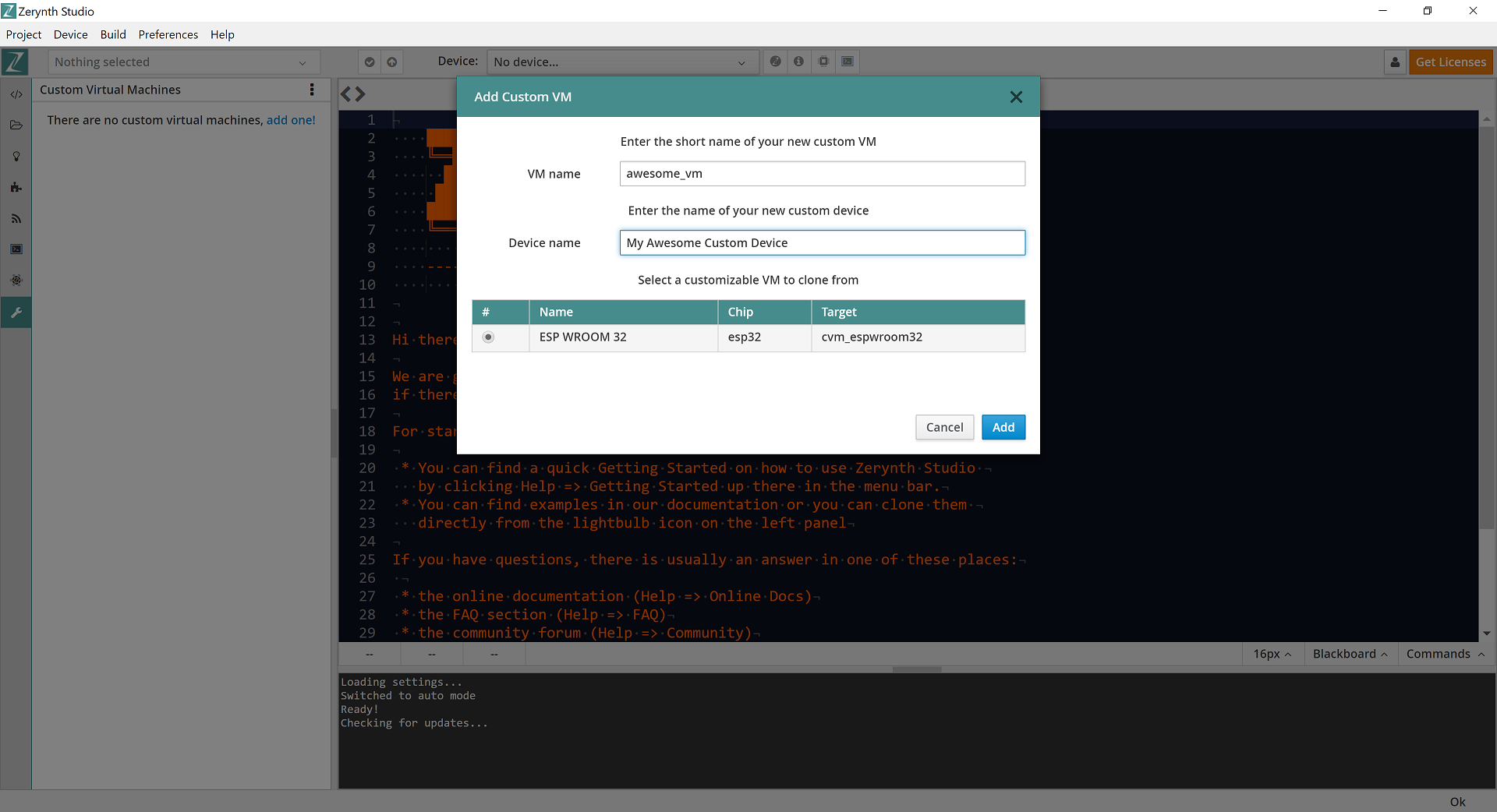Open the Device menu
This screenshot has width=1497, height=812.
click(x=70, y=34)
